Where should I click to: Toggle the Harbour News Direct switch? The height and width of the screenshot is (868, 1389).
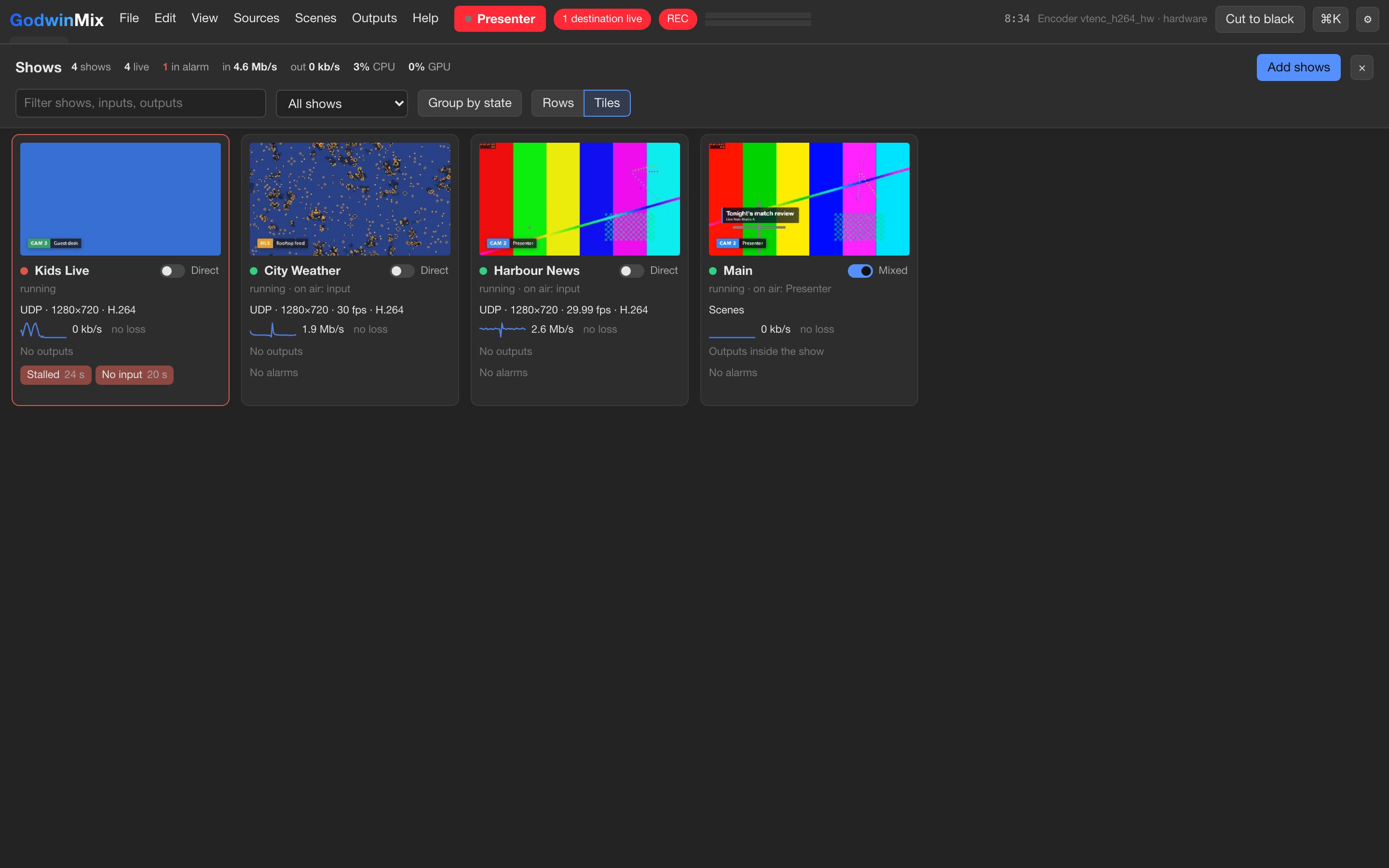click(631, 271)
